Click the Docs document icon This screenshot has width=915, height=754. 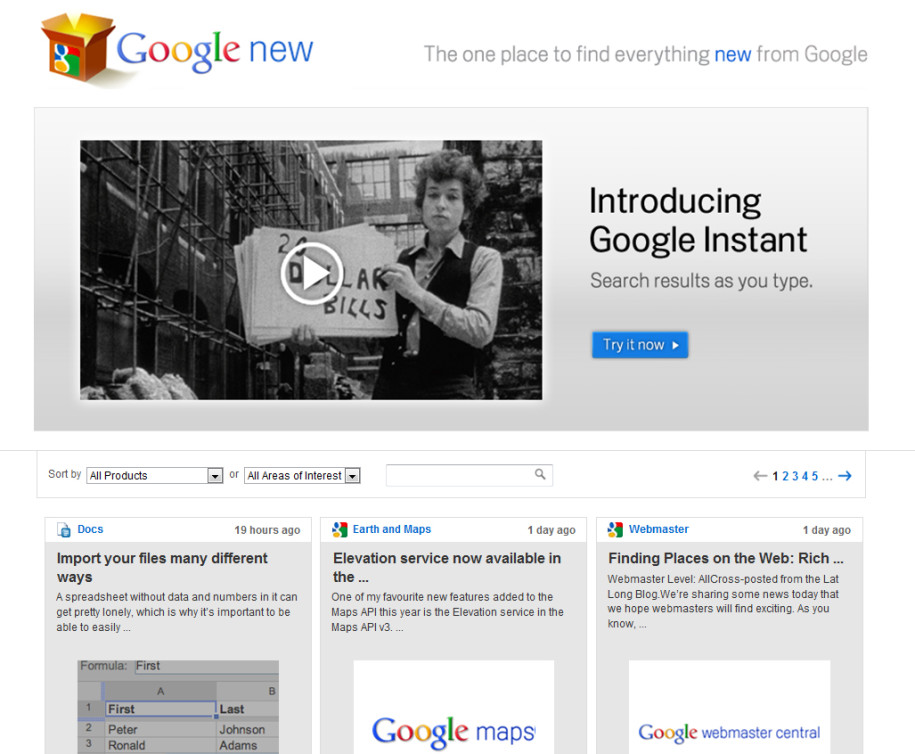pyautogui.click(x=64, y=529)
